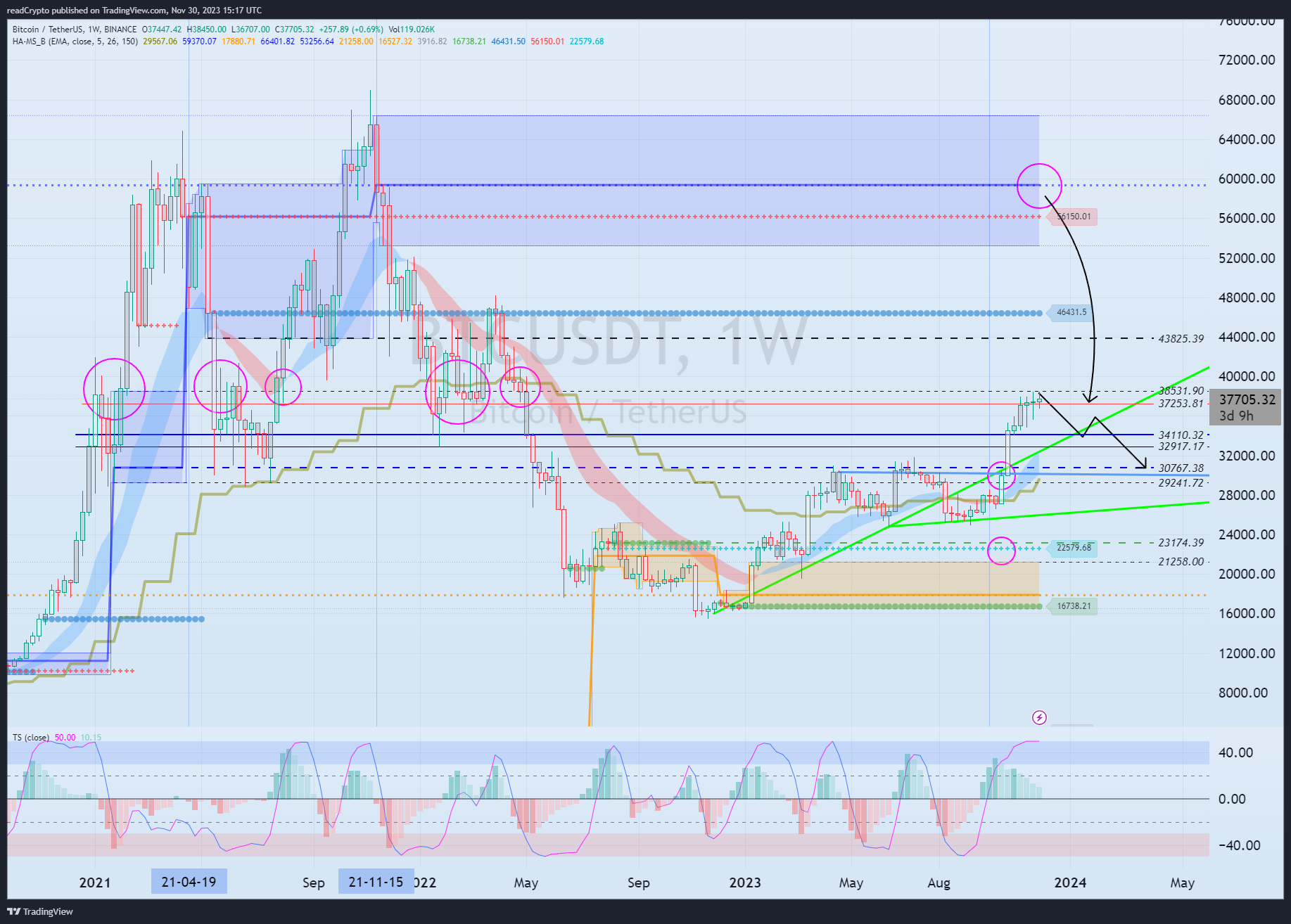Click the 53256.64 indicator legend value
Viewport: 1291px width, 924px height.
(x=317, y=41)
